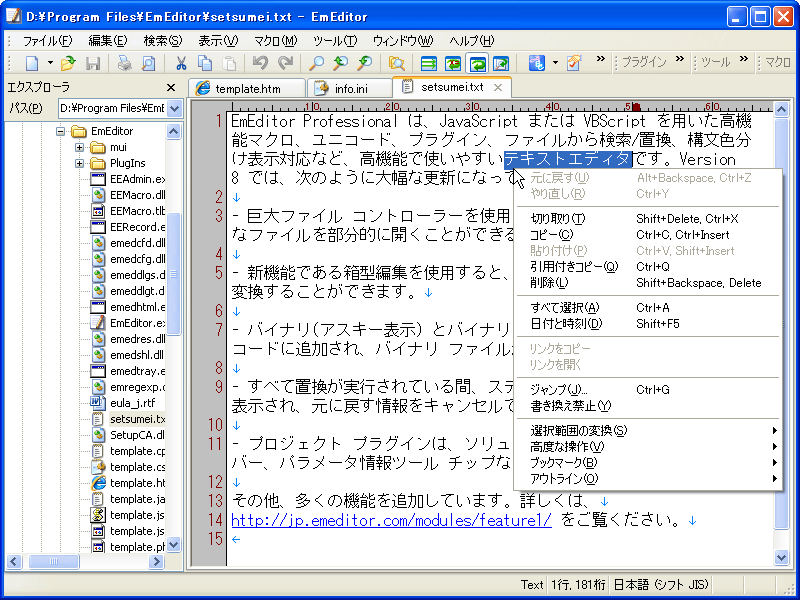Viewport: 800px width, 600px height.
Task: Insert 日付と時刻(D) from context menu
Action: pos(649,323)
